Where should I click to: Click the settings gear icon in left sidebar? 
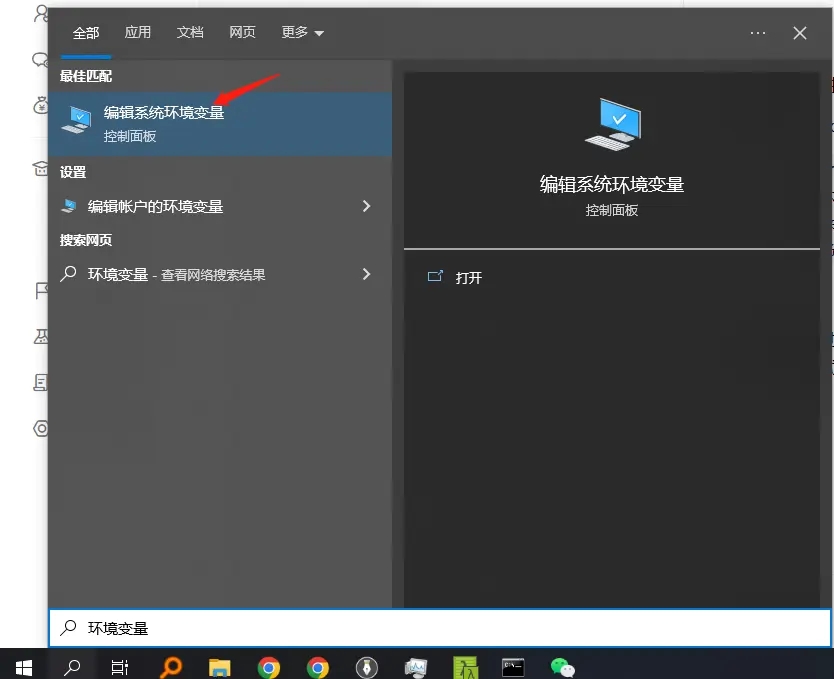click(40, 428)
